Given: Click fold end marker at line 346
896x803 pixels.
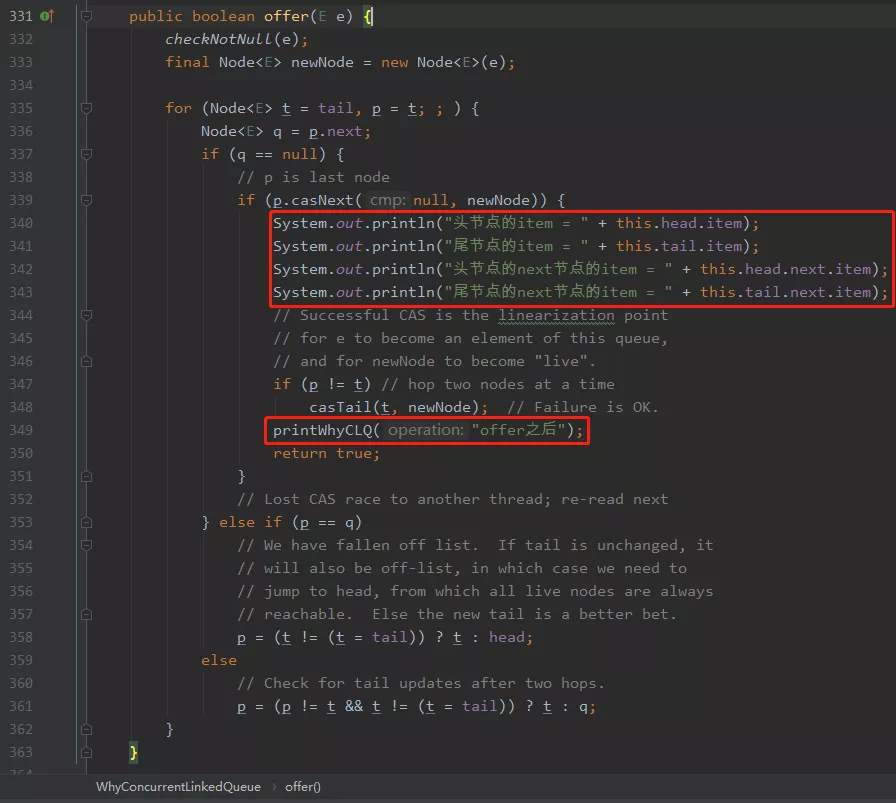Looking at the screenshot, I should click(x=86, y=361).
